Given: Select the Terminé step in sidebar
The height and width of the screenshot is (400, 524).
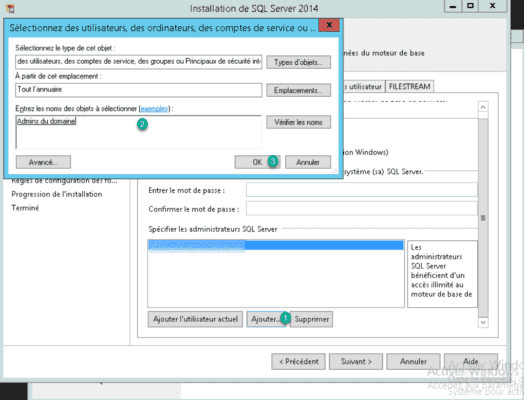Looking at the screenshot, I should [25, 208].
